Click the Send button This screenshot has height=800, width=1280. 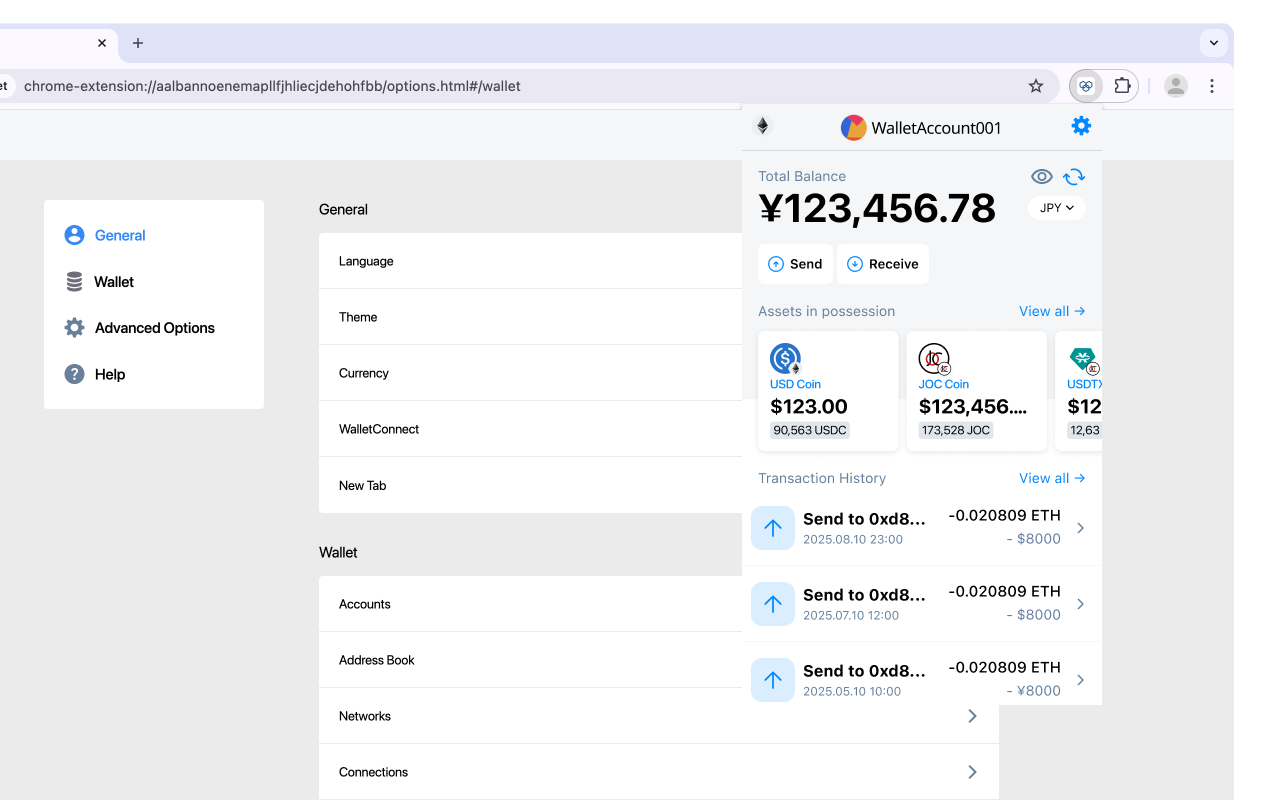(795, 263)
